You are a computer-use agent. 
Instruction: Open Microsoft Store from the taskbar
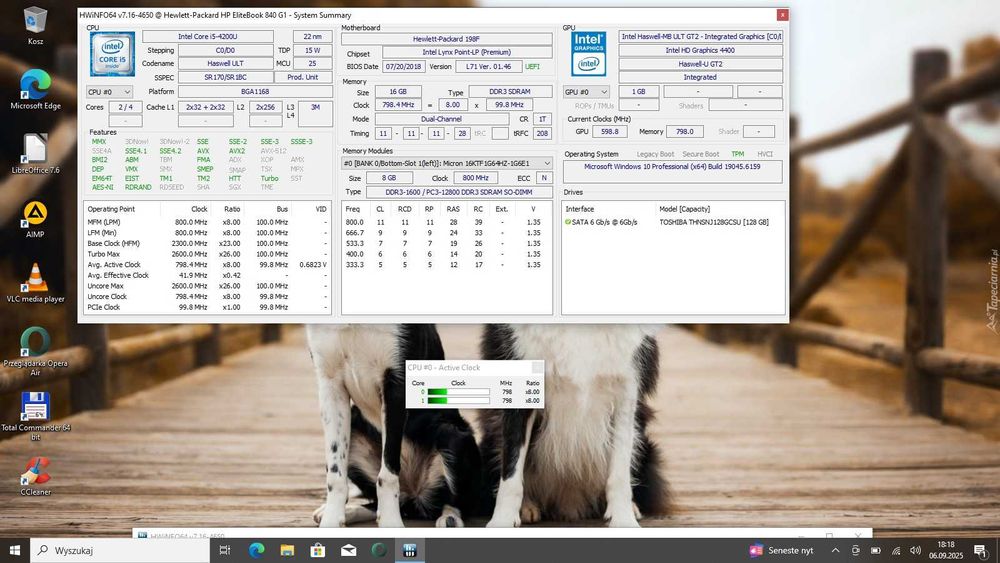pyautogui.click(x=318, y=550)
